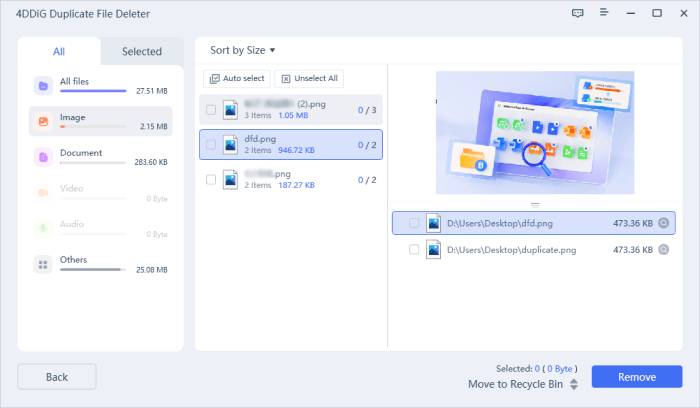Click the 0 / 3 count text
This screenshot has width=700, height=408.
click(x=367, y=110)
